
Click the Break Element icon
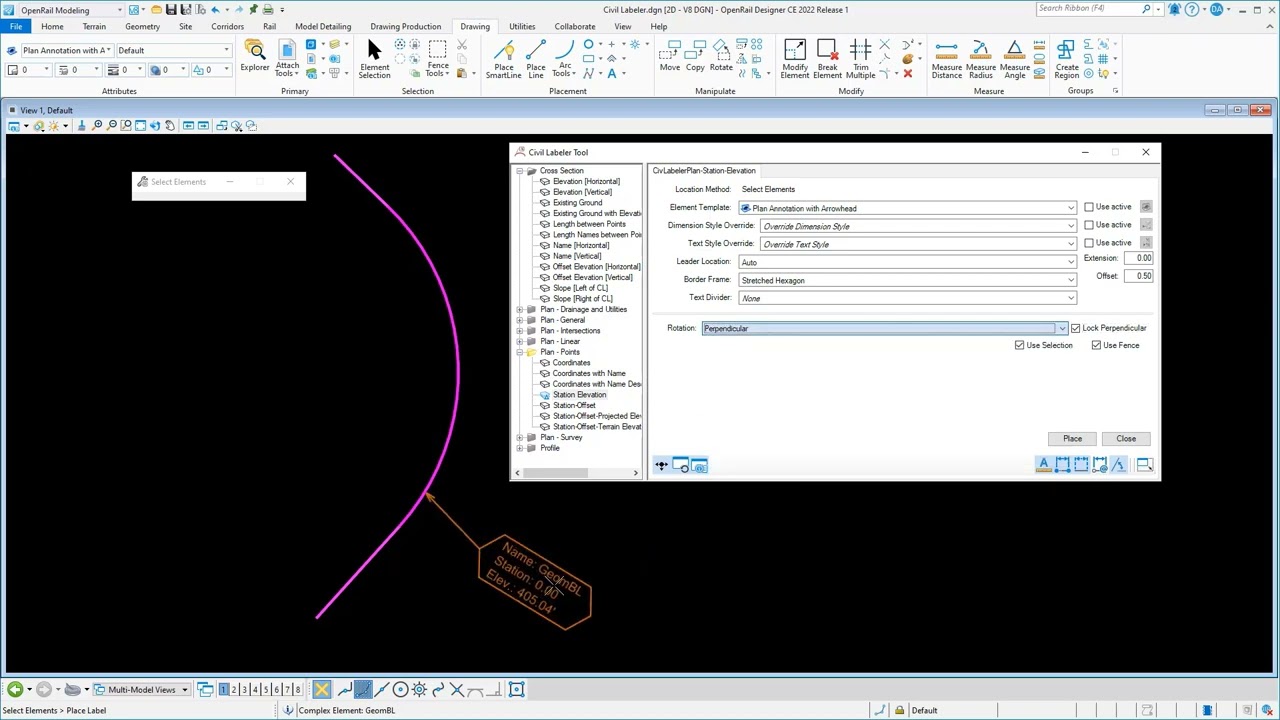(x=827, y=59)
